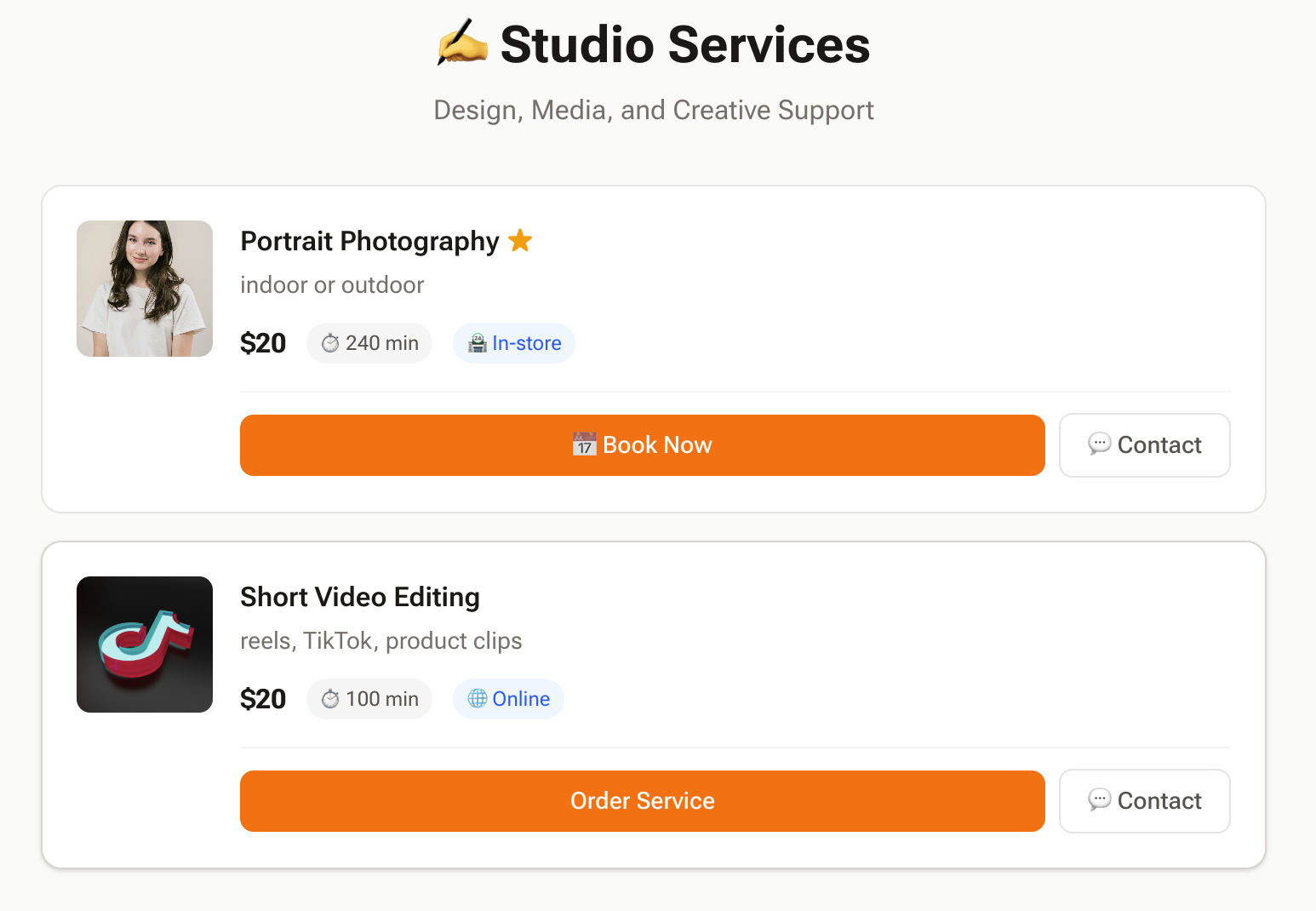
Task: Click speech bubble icon in Portrait Photography Contact
Action: pyautogui.click(x=1099, y=444)
